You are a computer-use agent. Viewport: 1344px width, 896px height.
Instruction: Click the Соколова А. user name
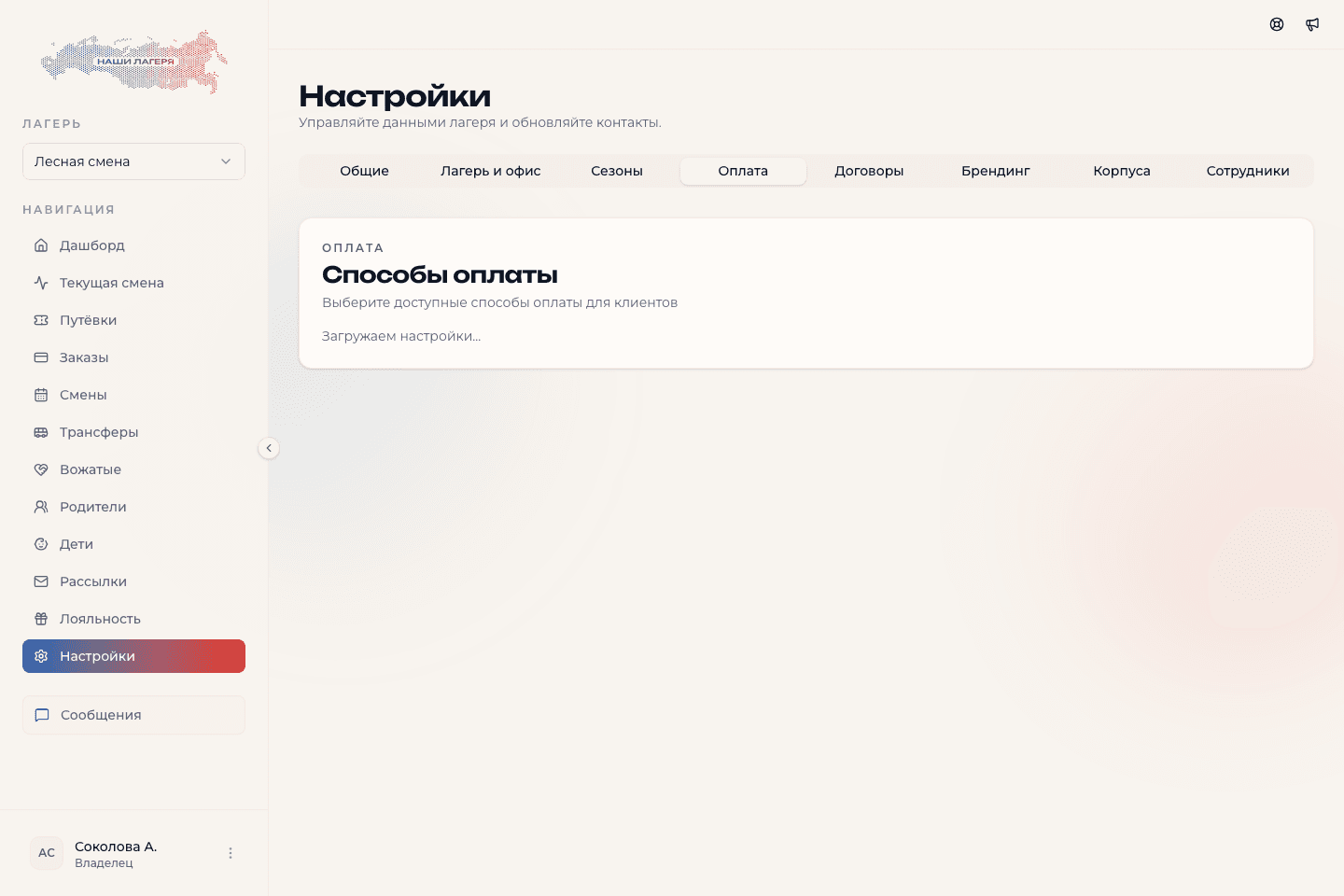pos(116,847)
